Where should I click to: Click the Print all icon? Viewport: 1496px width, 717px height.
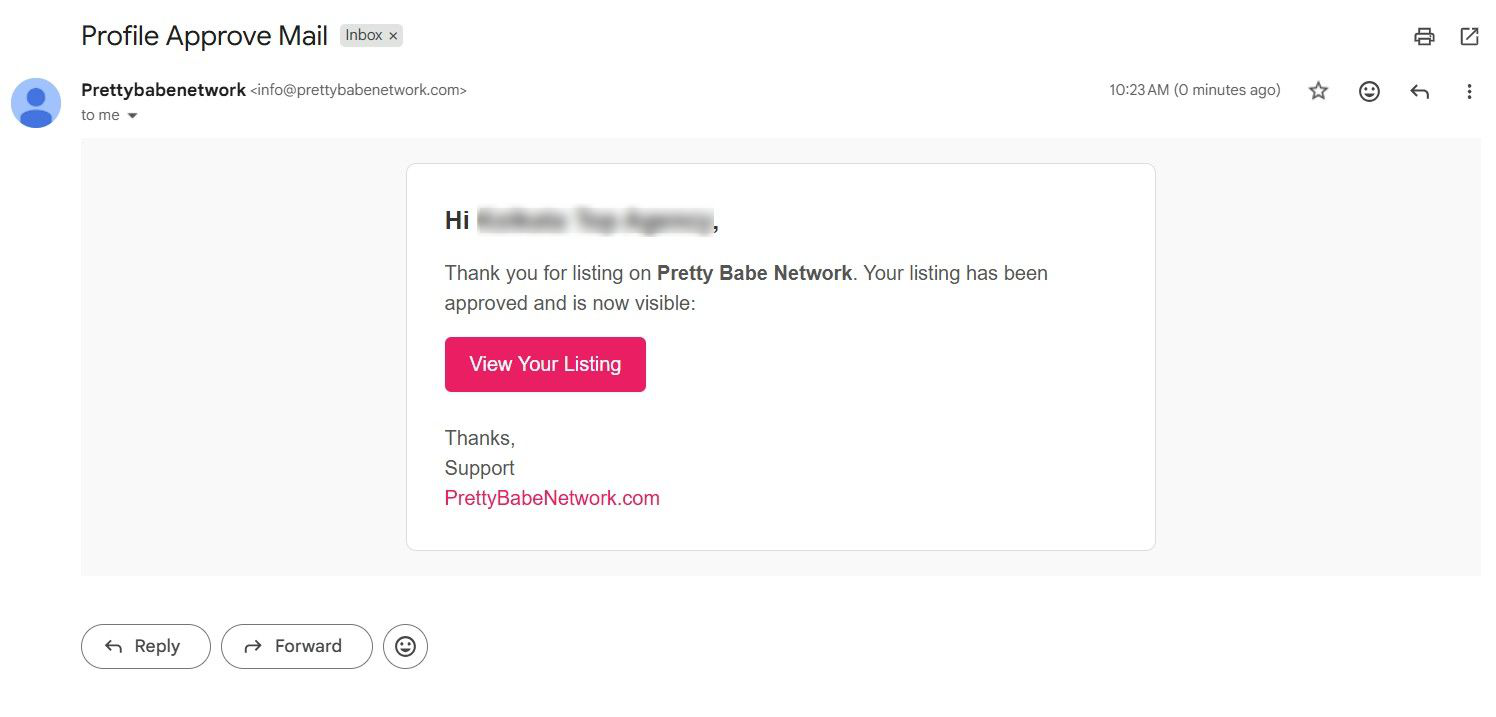1424,37
